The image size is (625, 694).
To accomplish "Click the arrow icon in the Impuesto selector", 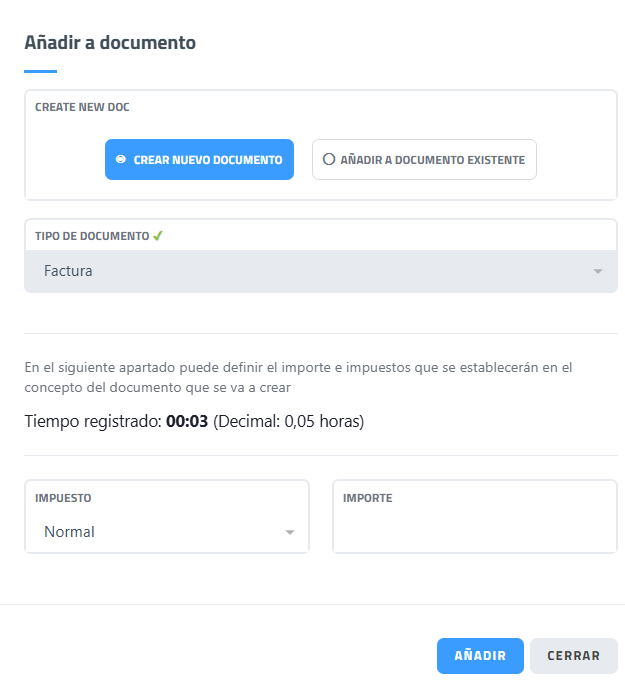I will (x=290, y=532).
